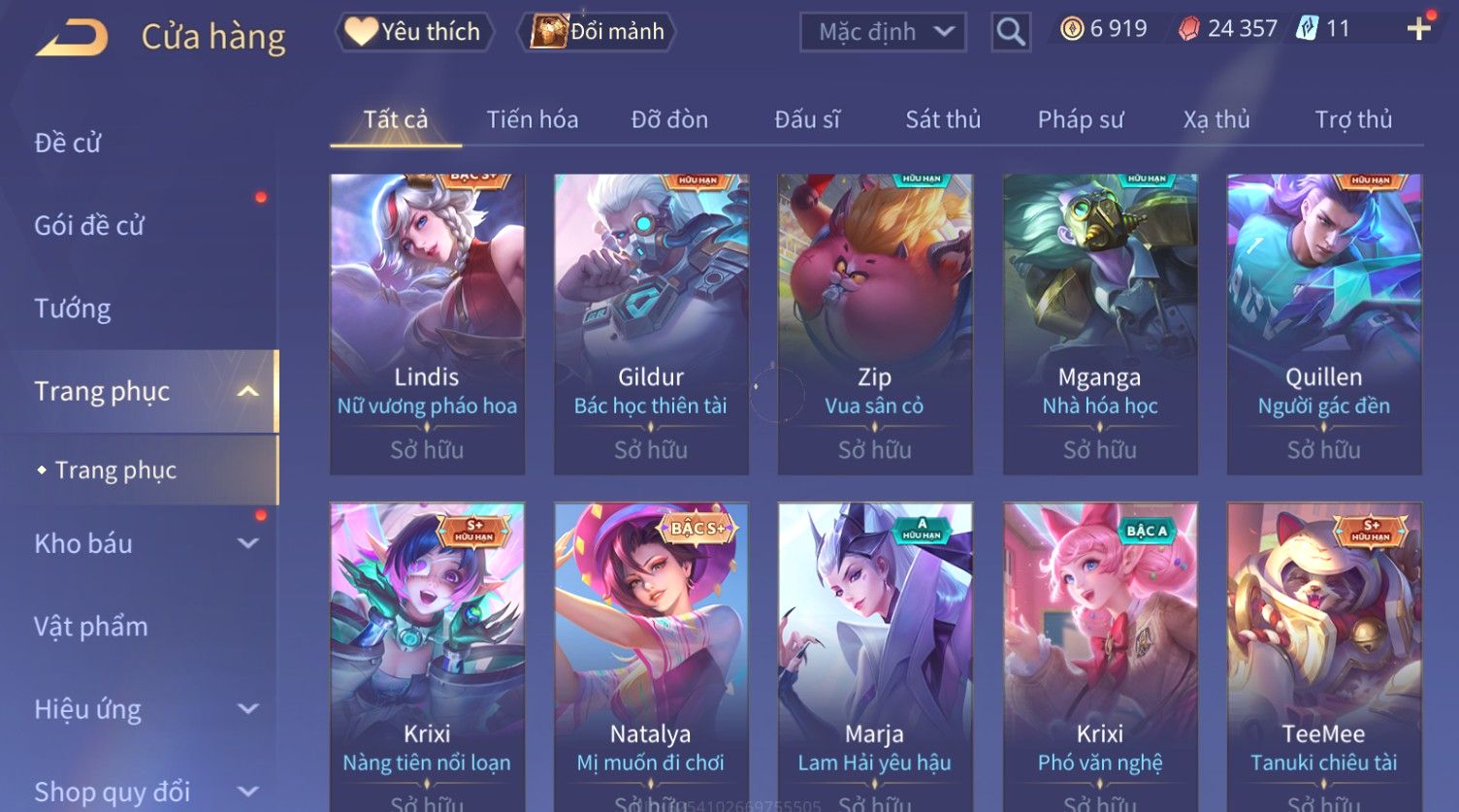
Task: Tap the gold coin balance icon
Action: point(1072,29)
